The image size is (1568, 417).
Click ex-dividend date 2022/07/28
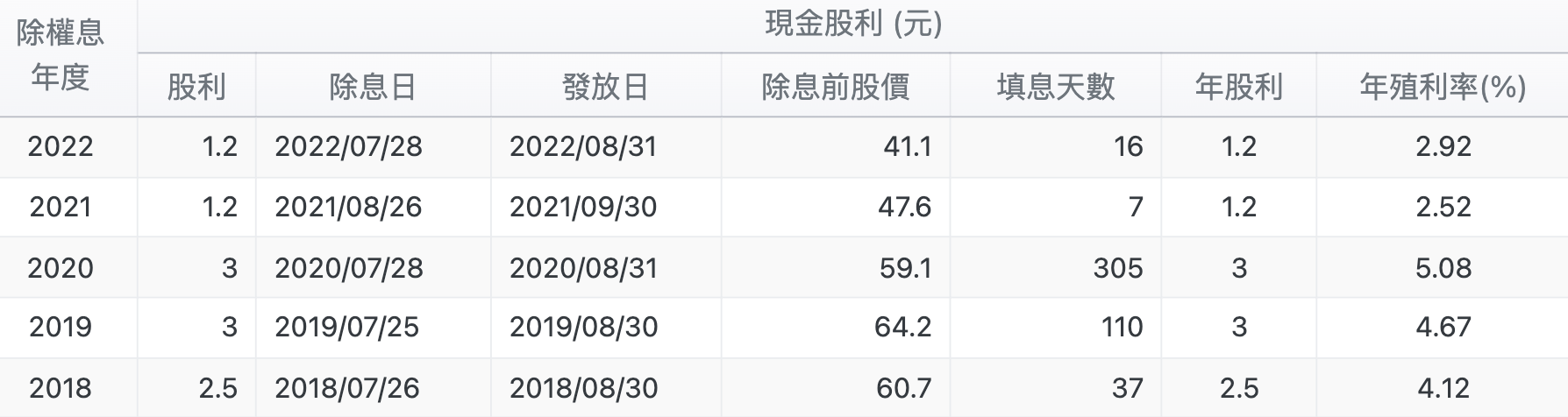coord(348,146)
